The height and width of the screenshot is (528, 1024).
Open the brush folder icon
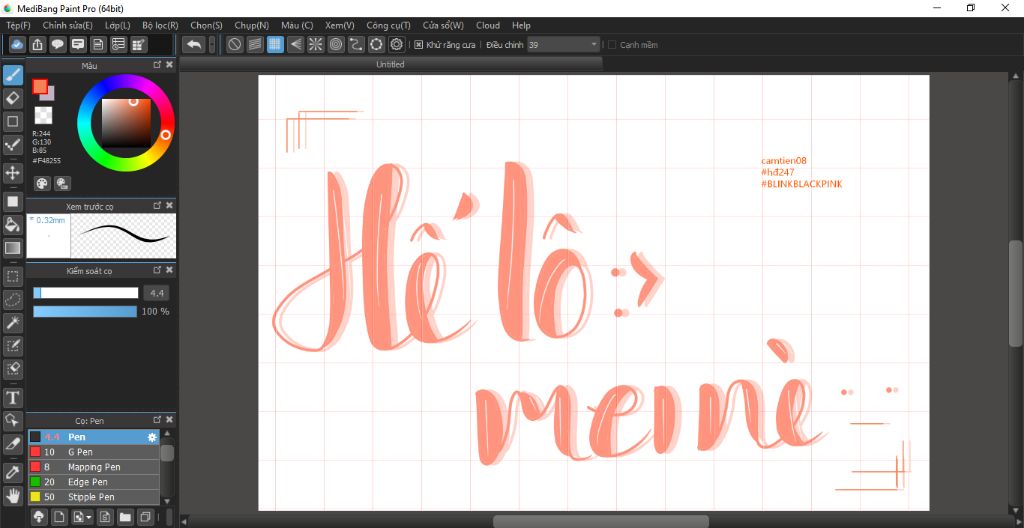pyautogui.click(x=125, y=517)
